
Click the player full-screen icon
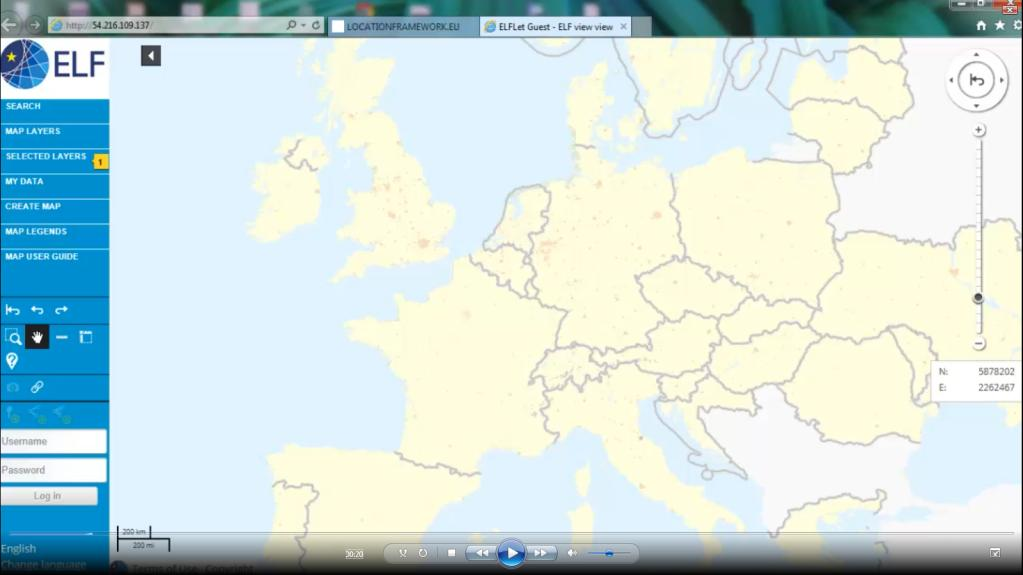995,553
